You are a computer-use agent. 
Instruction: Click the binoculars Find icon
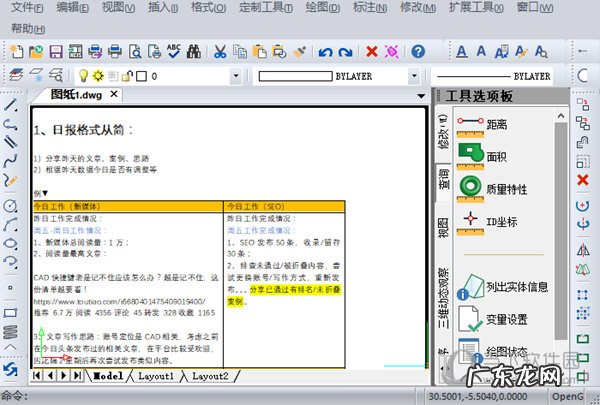coord(194,51)
